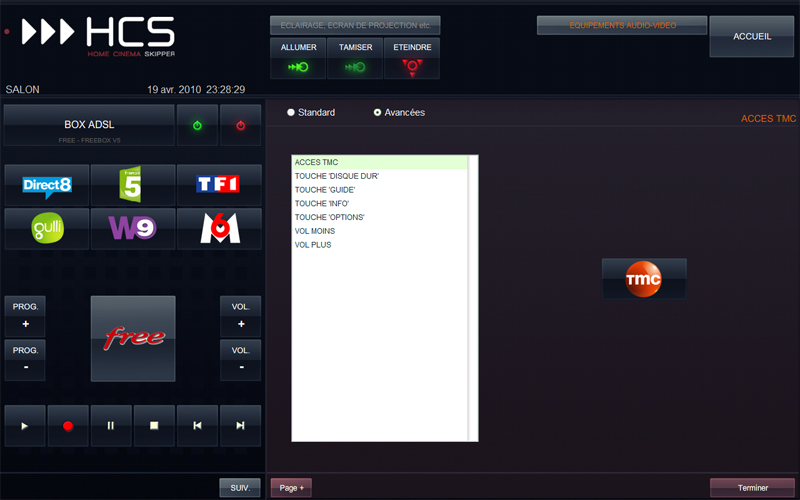Open the BOX ADSL device button
This screenshot has height=500, width=800.
pyautogui.click(x=89, y=125)
